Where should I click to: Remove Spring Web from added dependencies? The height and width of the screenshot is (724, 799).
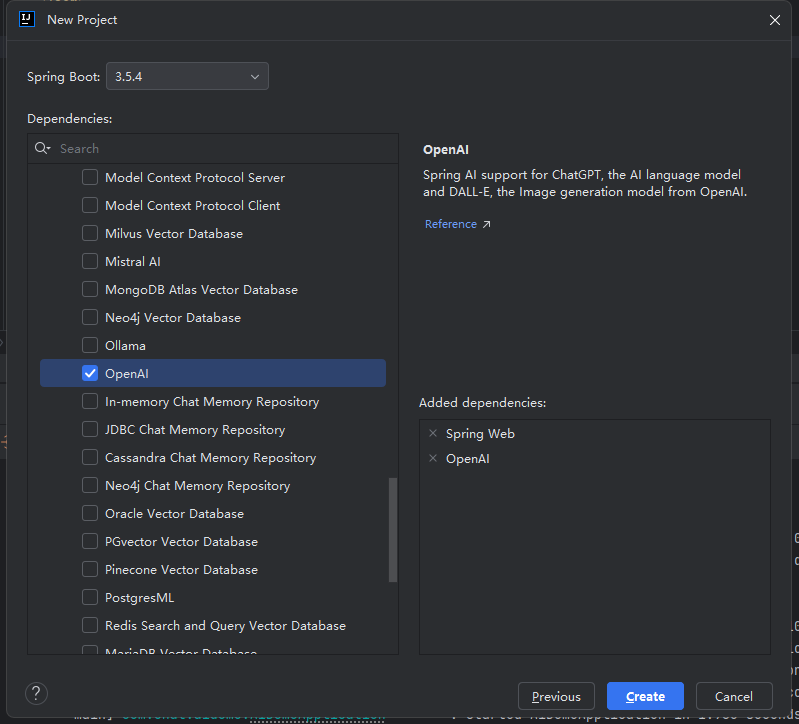[x=433, y=433]
